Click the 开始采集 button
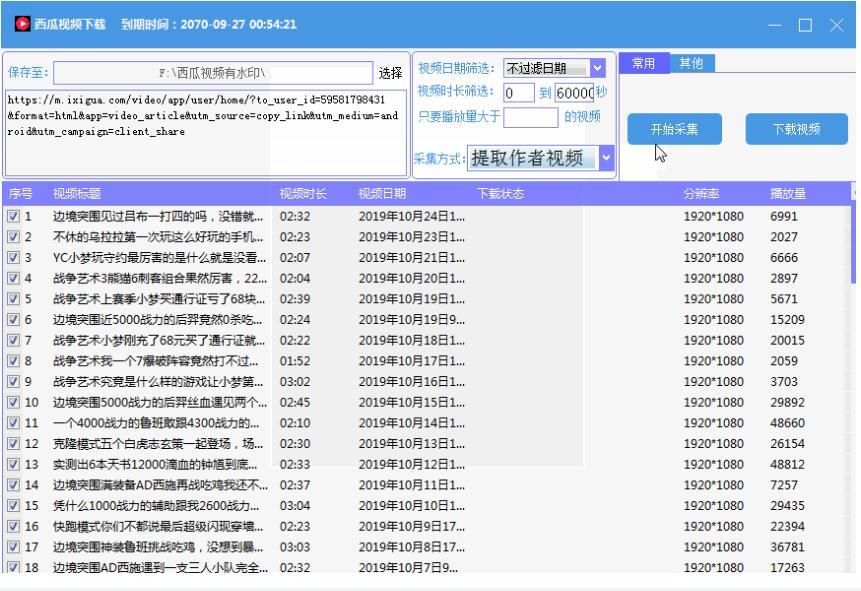 click(x=674, y=129)
